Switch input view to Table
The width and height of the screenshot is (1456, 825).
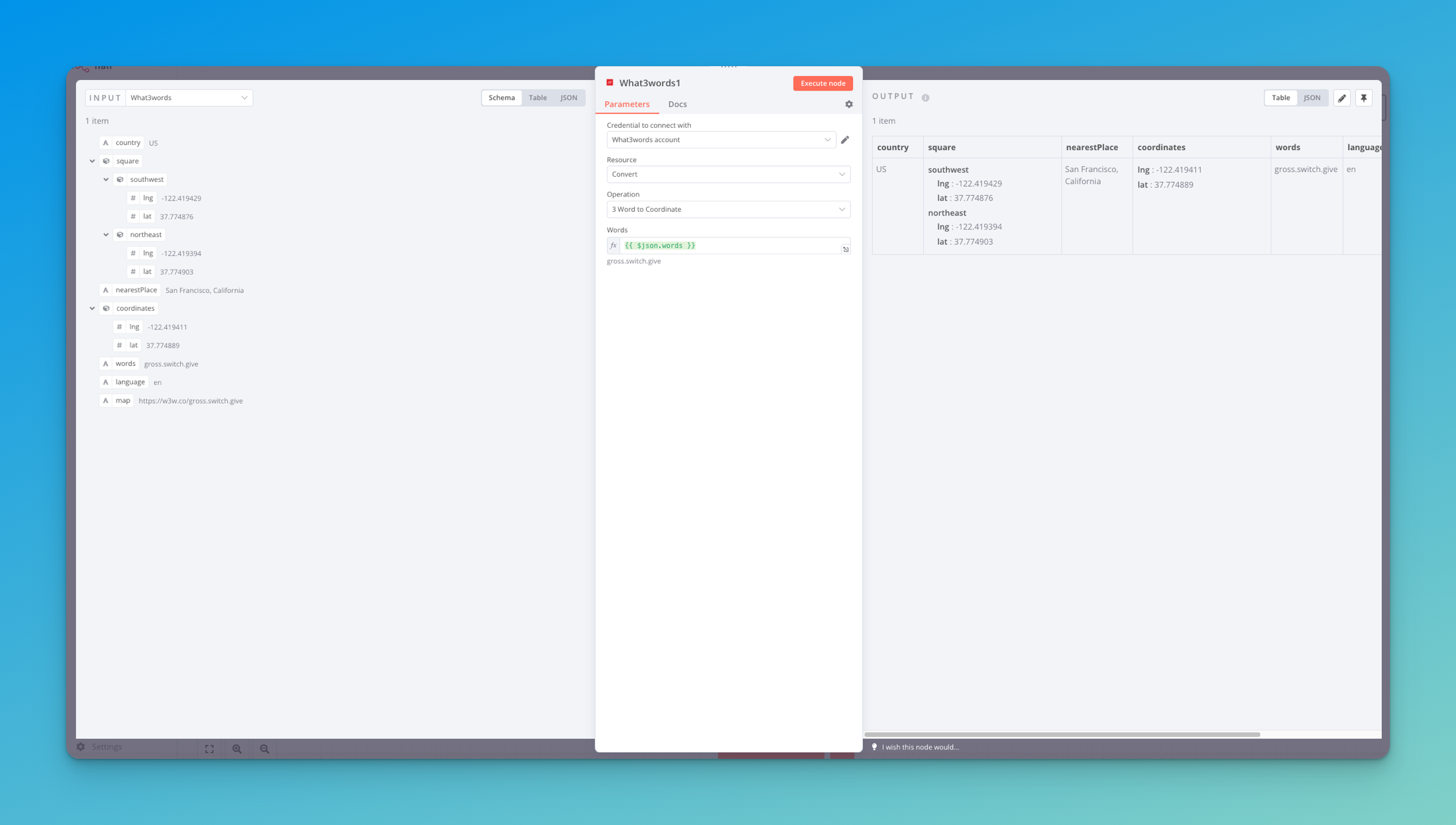point(537,98)
